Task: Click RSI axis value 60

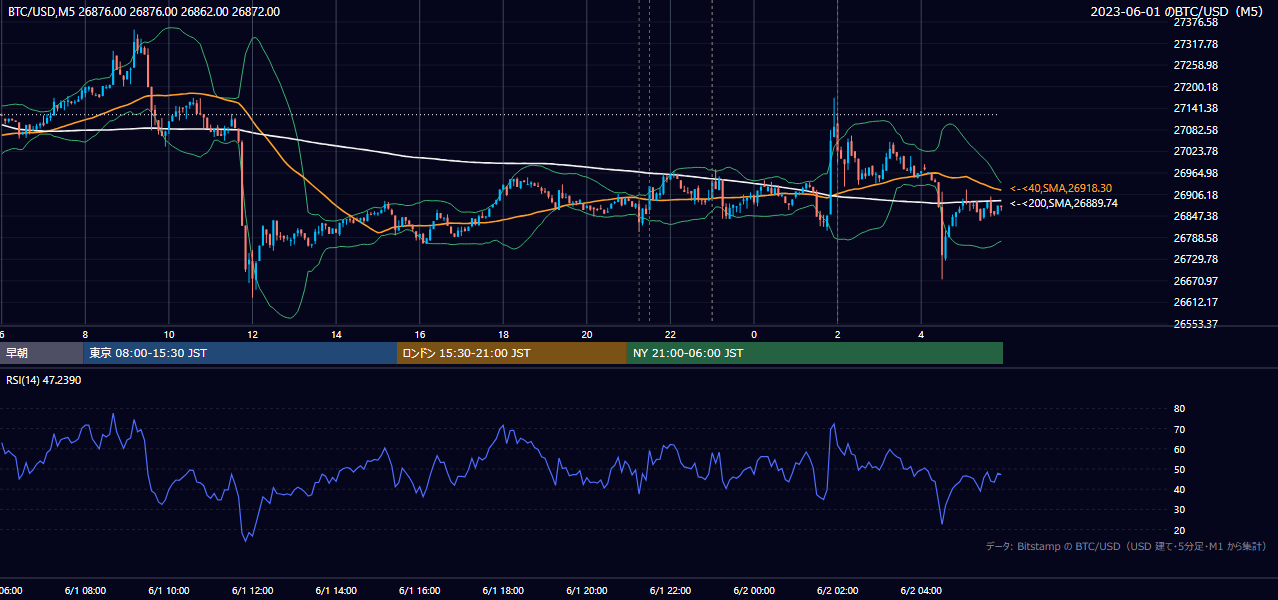Action: (x=1179, y=449)
